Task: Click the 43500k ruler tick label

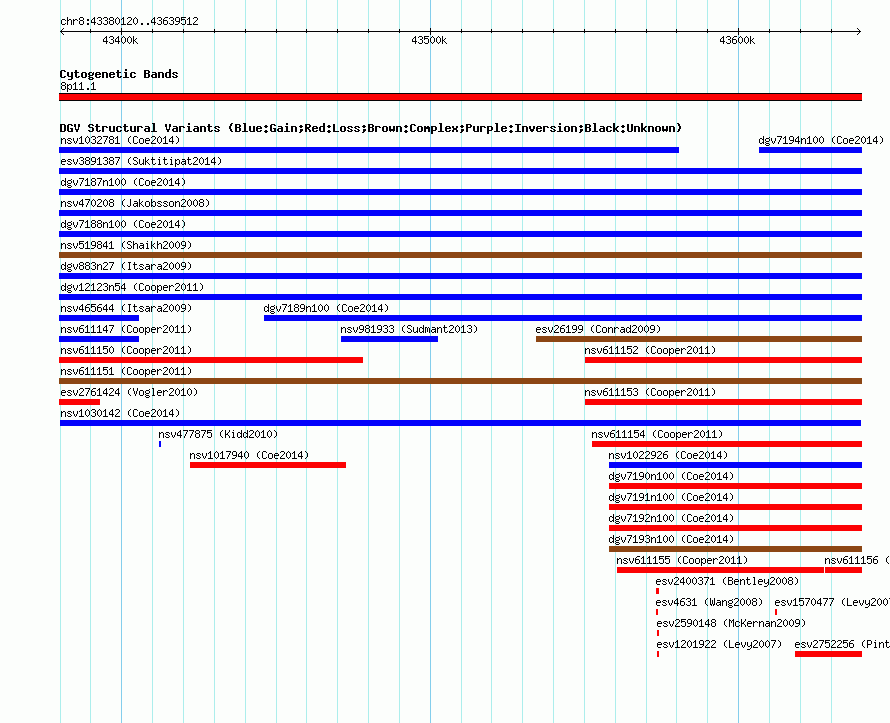Action: tap(429, 40)
